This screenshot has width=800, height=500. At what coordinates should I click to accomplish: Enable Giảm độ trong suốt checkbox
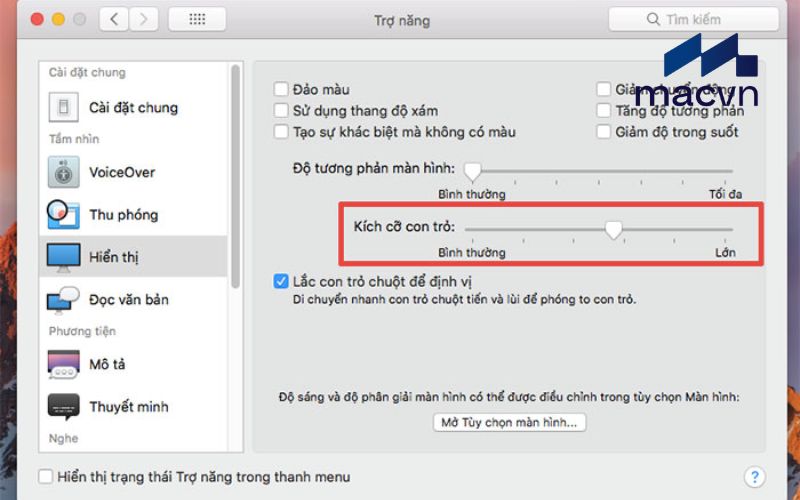coord(604,132)
